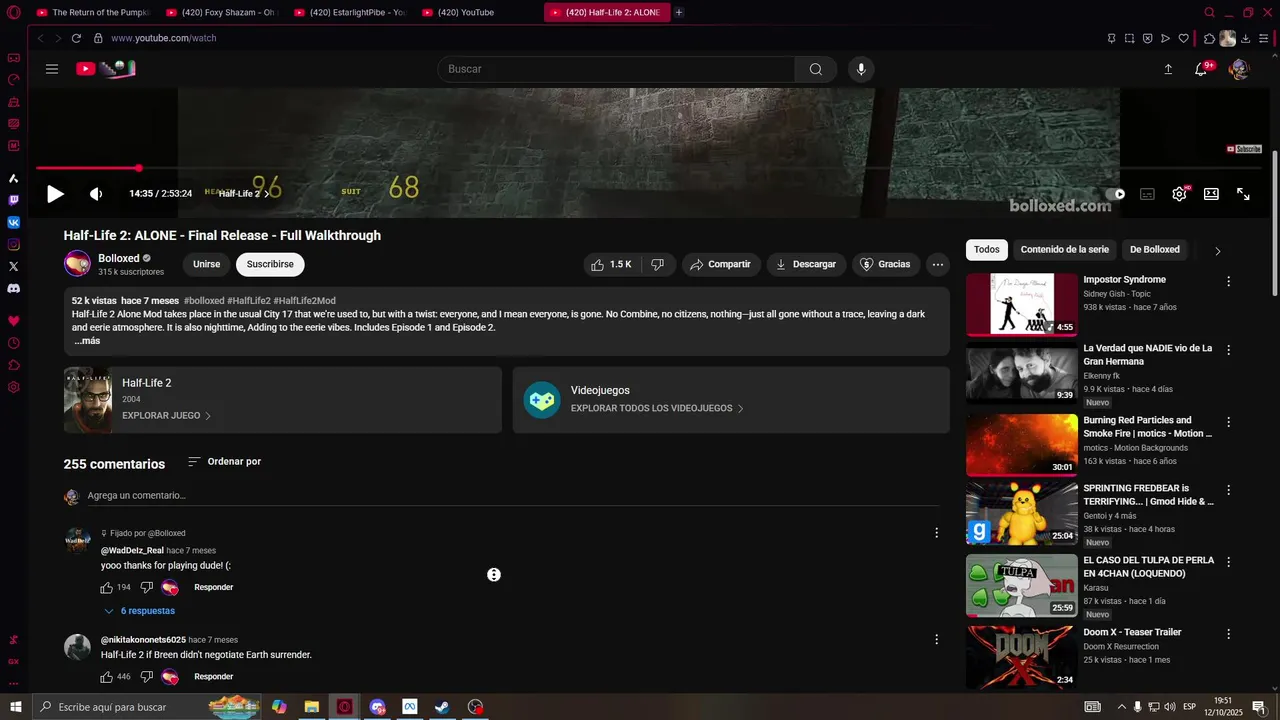Open Instagram in the Opera sidebar
The image size is (1280, 720).
(13, 245)
